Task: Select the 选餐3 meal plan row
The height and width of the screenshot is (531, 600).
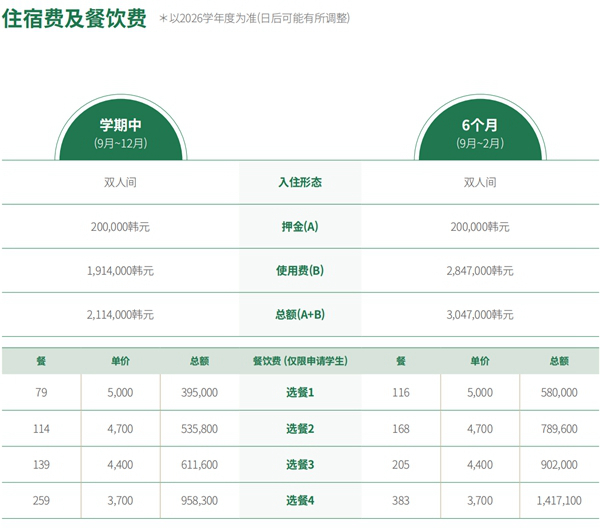Action: 299,465
